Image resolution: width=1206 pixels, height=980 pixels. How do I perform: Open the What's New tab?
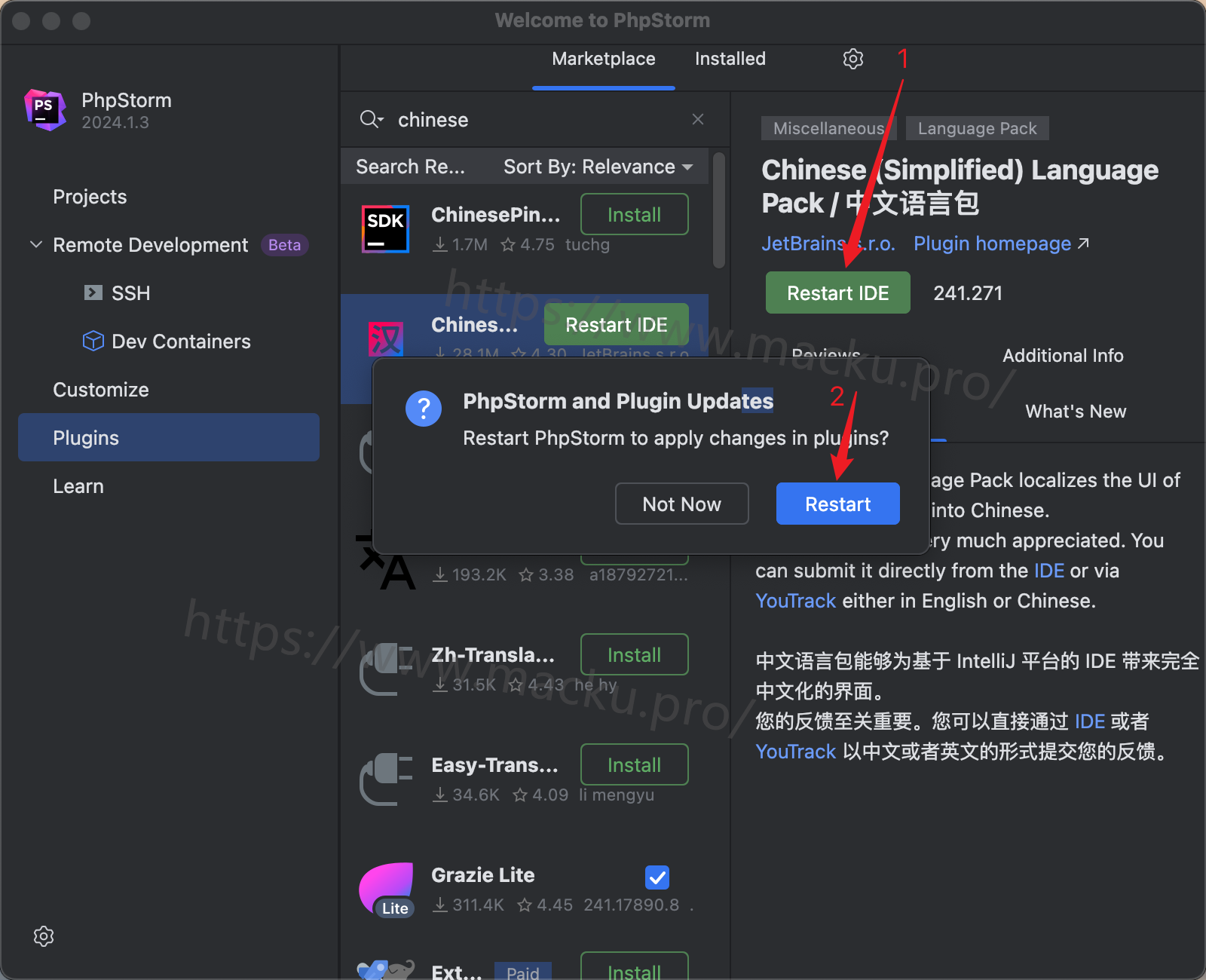coord(1076,412)
